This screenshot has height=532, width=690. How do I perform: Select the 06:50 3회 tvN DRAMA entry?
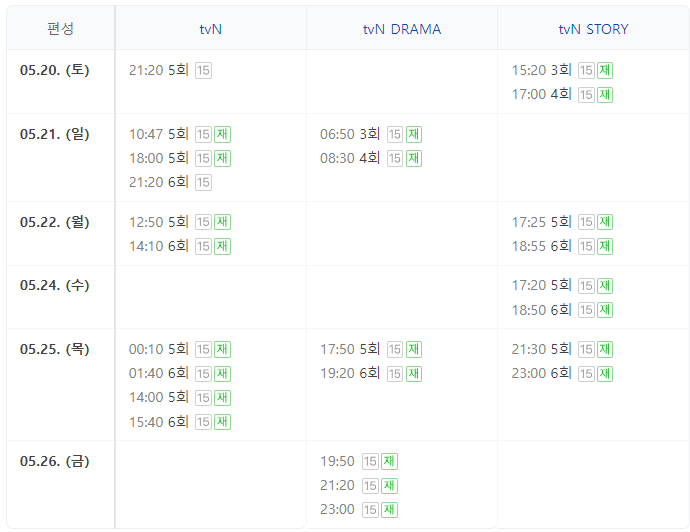tap(350, 134)
